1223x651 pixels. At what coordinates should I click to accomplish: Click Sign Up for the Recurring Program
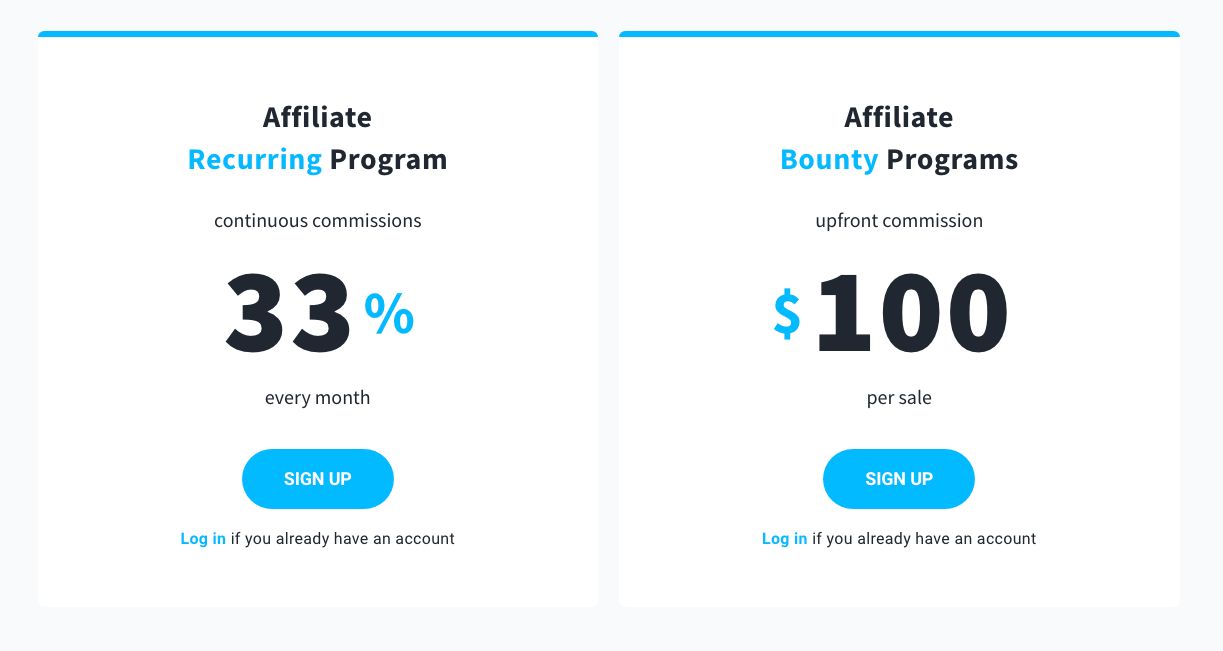click(317, 479)
